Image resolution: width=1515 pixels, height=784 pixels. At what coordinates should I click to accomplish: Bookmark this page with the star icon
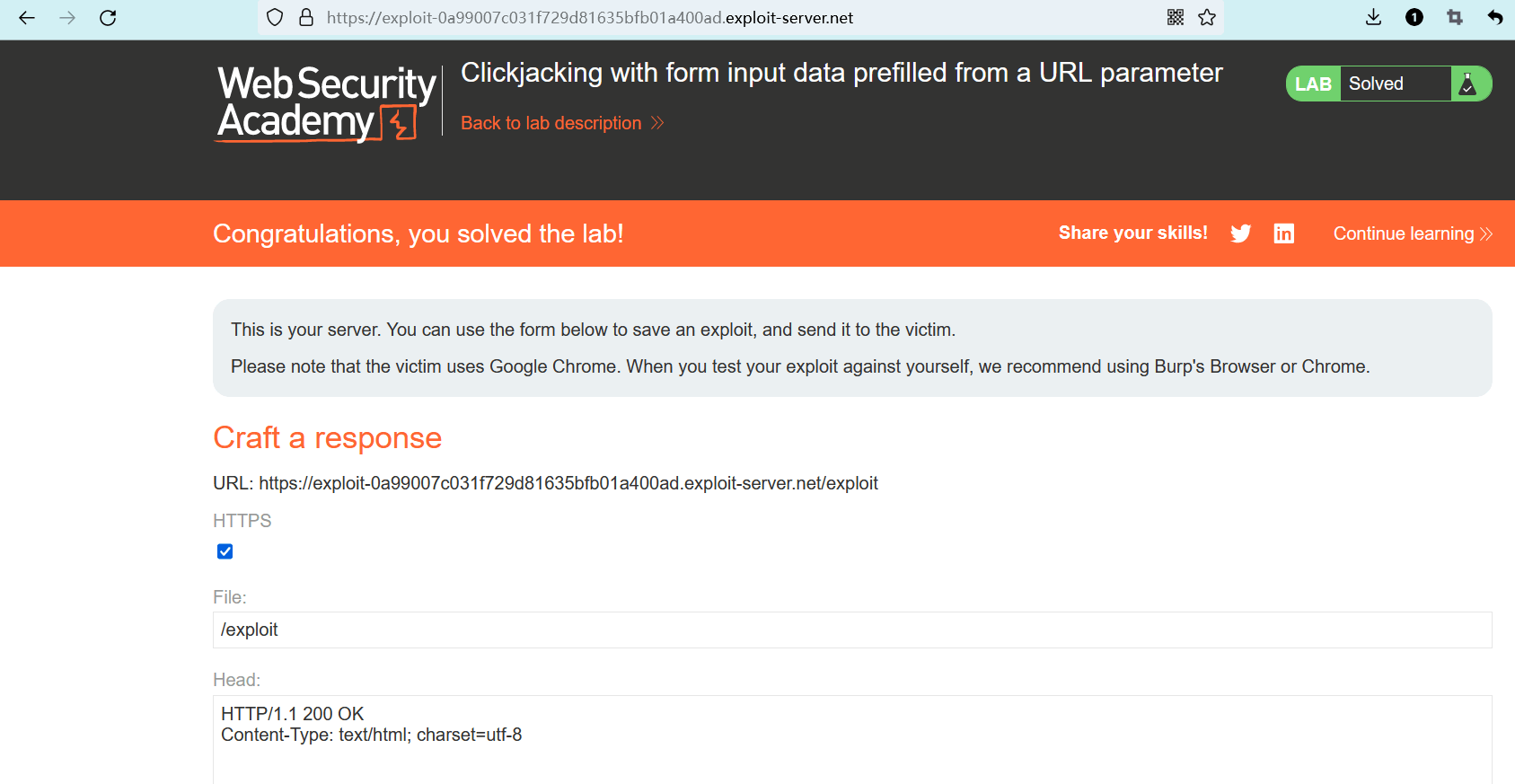click(x=1207, y=18)
